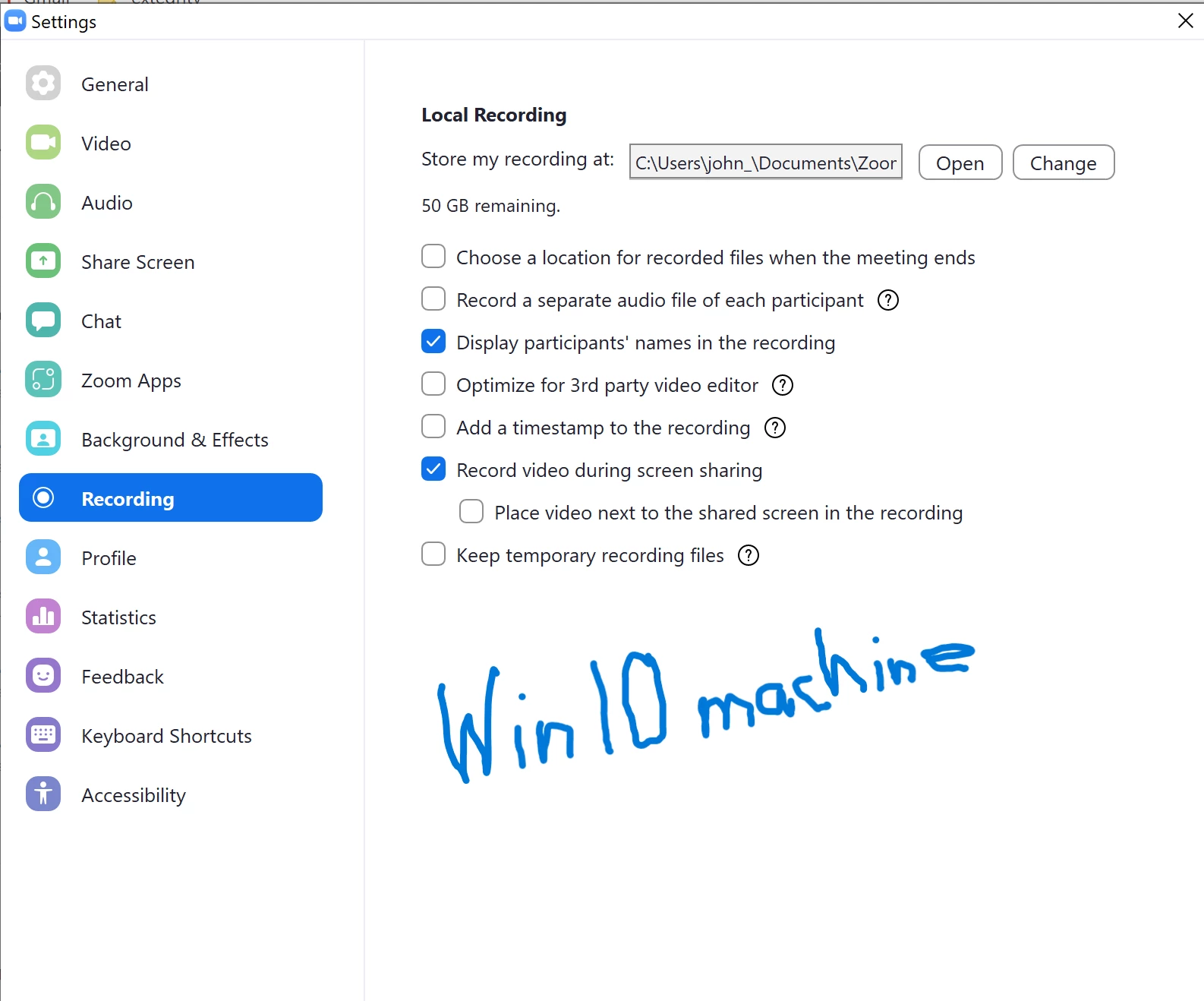Uncheck Display participants' names in the recording
This screenshot has height=1001, width=1204.
(433, 342)
